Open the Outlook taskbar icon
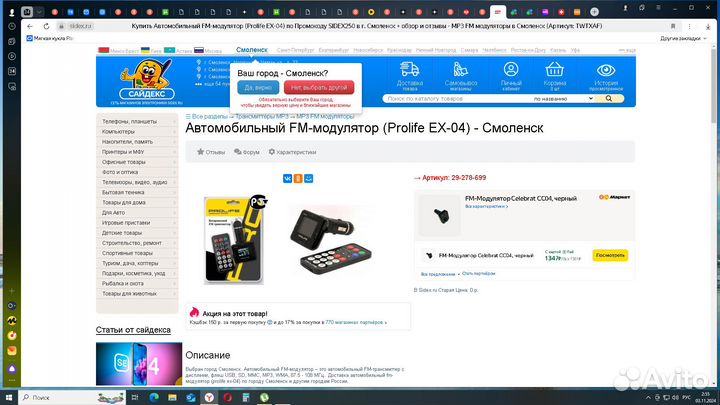Image resolution: width=720 pixels, height=405 pixels. pyautogui.click(x=191, y=397)
